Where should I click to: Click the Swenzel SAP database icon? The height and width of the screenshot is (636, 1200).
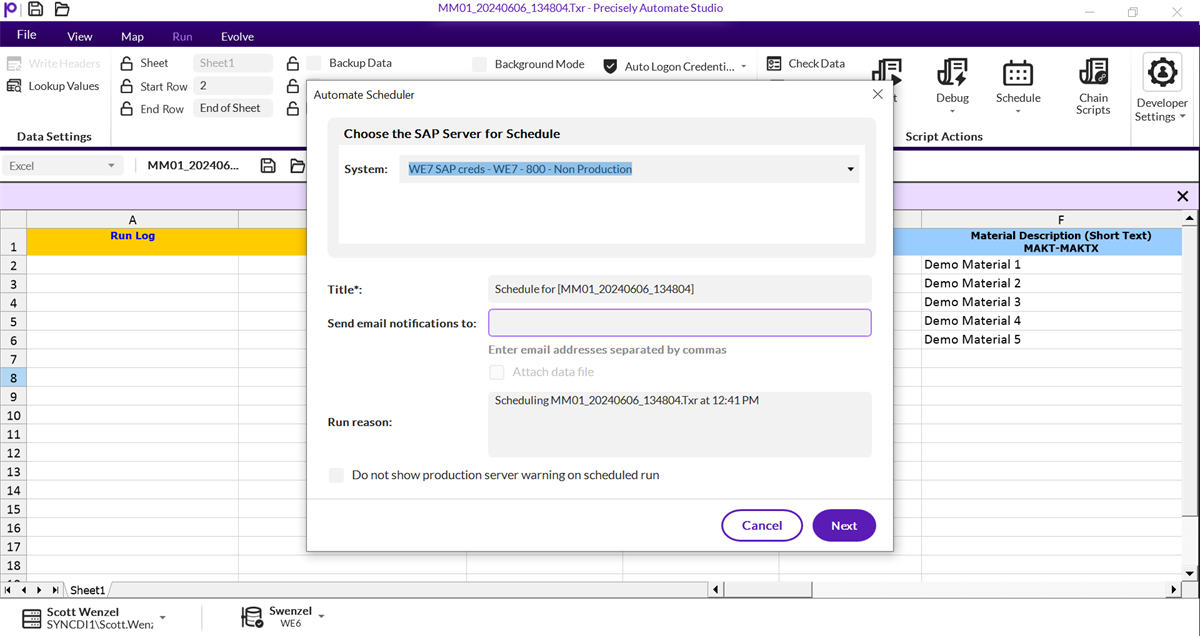pyautogui.click(x=252, y=618)
